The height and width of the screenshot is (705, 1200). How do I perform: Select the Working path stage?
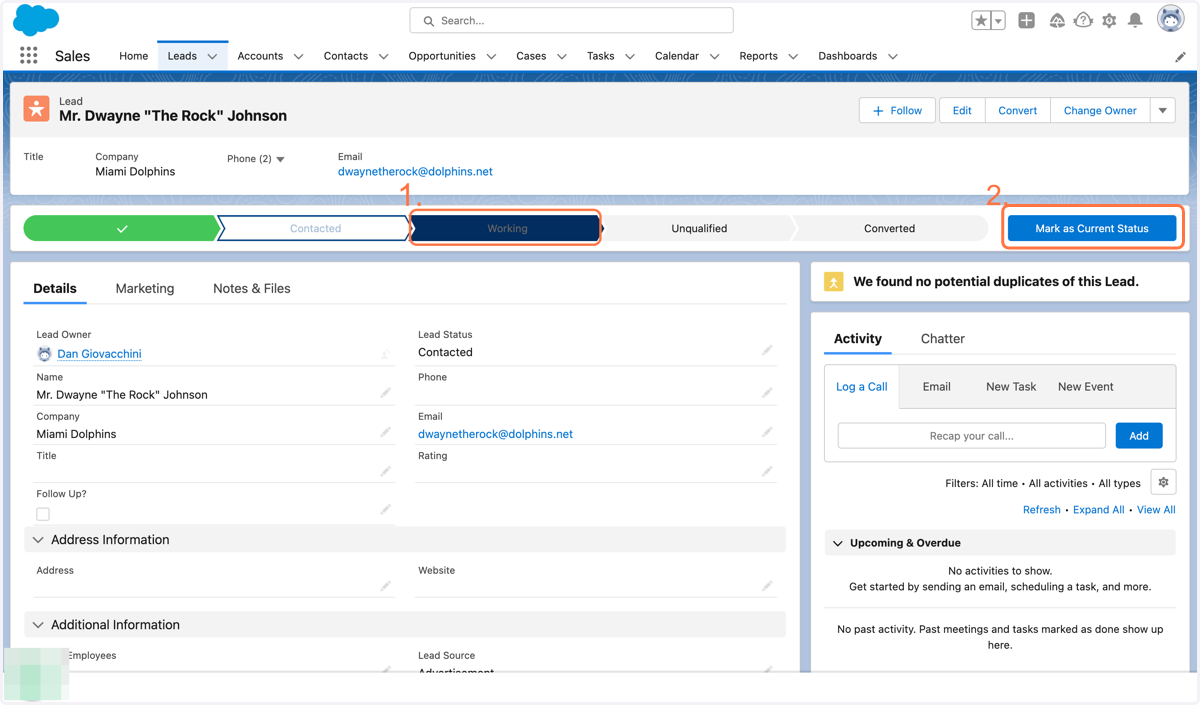(x=507, y=229)
